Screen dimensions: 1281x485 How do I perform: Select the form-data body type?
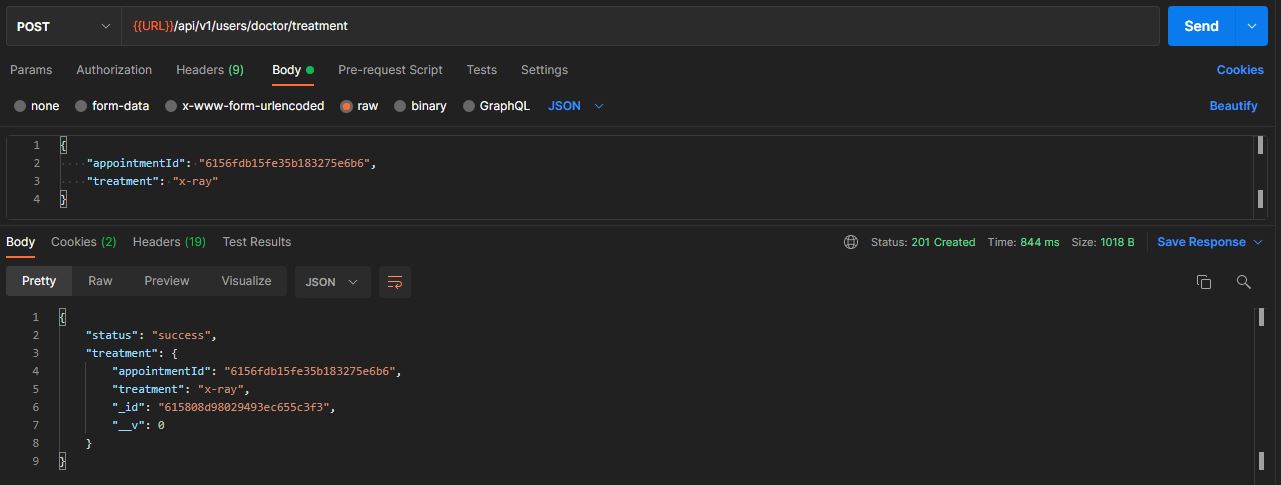click(112, 106)
